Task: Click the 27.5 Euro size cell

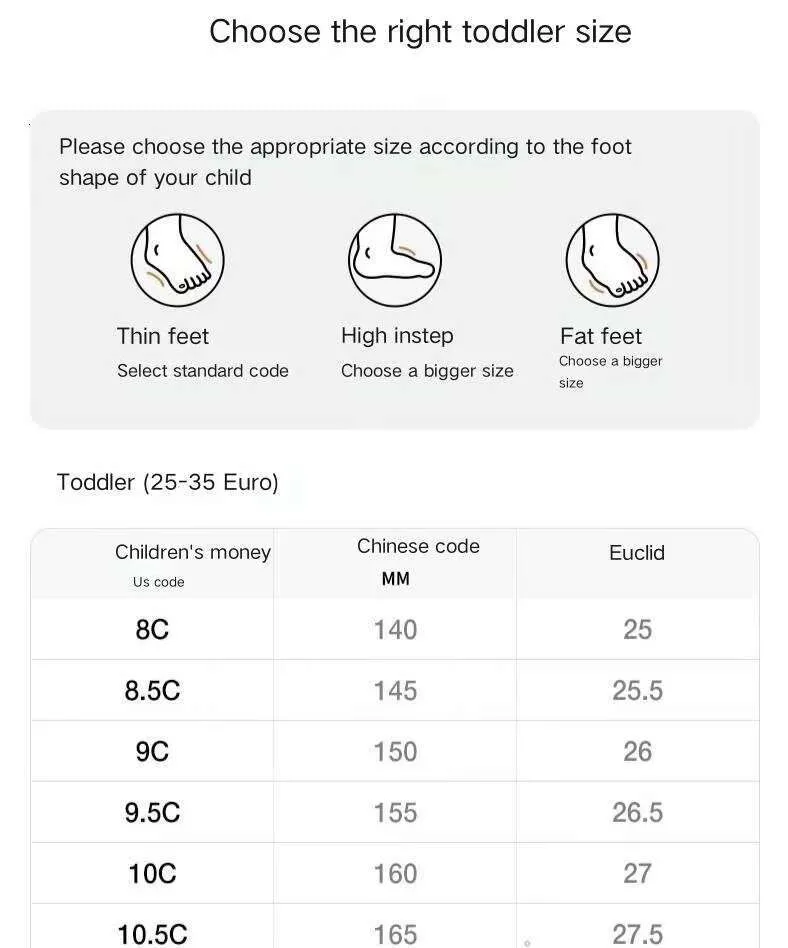Action: coord(637,934)
